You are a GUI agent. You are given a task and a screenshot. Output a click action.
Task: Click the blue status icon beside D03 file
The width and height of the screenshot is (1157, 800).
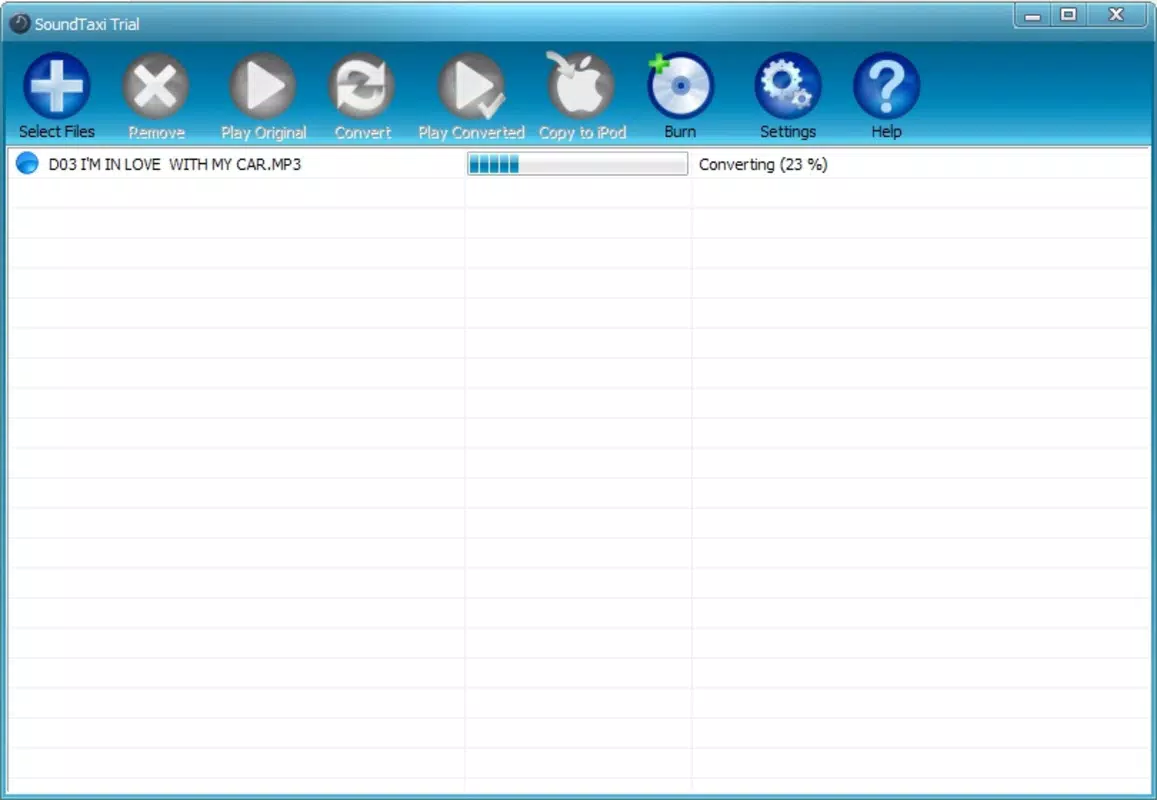(27, 163)
